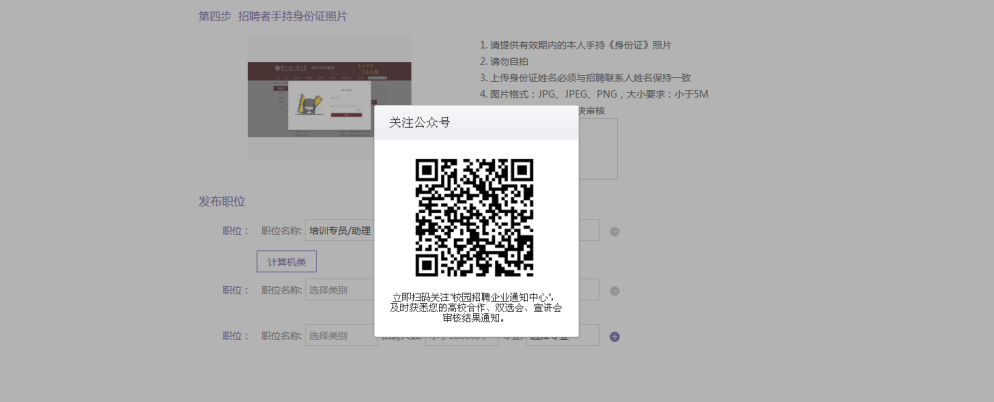994x402 pixels.
Task: Click the 职位名称 label beside 培训专员/助理
Action: (281, 231)
